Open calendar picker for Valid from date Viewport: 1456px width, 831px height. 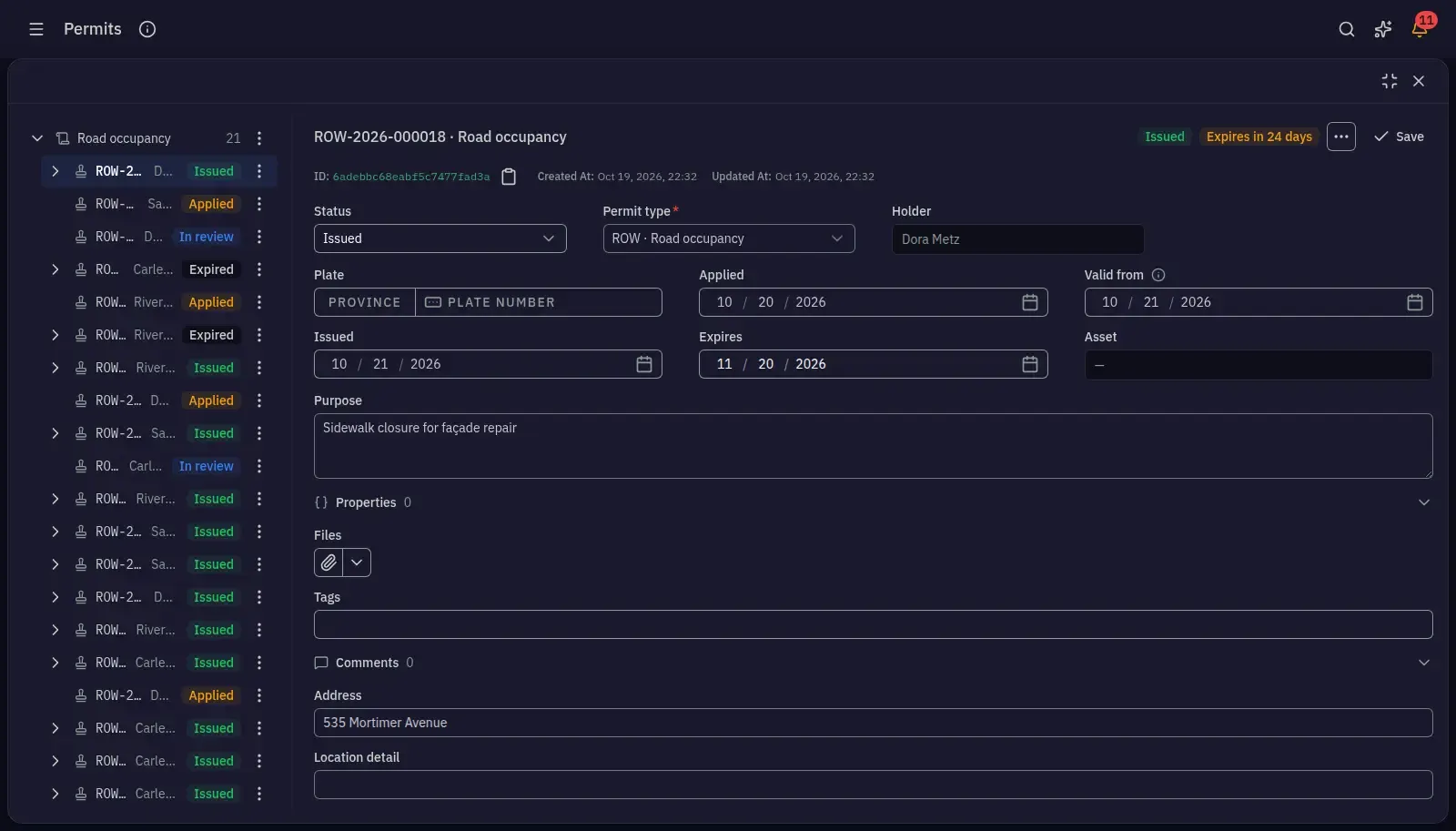(x=1415, y=302)
